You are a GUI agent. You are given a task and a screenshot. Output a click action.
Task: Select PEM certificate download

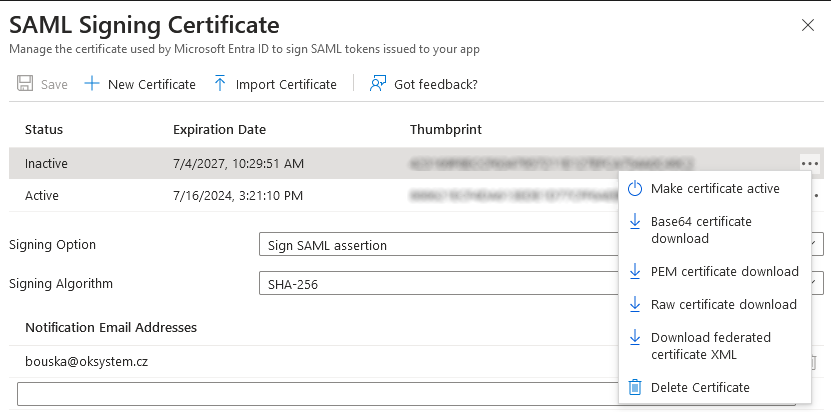pyautogui.click(x=714, y=271)
